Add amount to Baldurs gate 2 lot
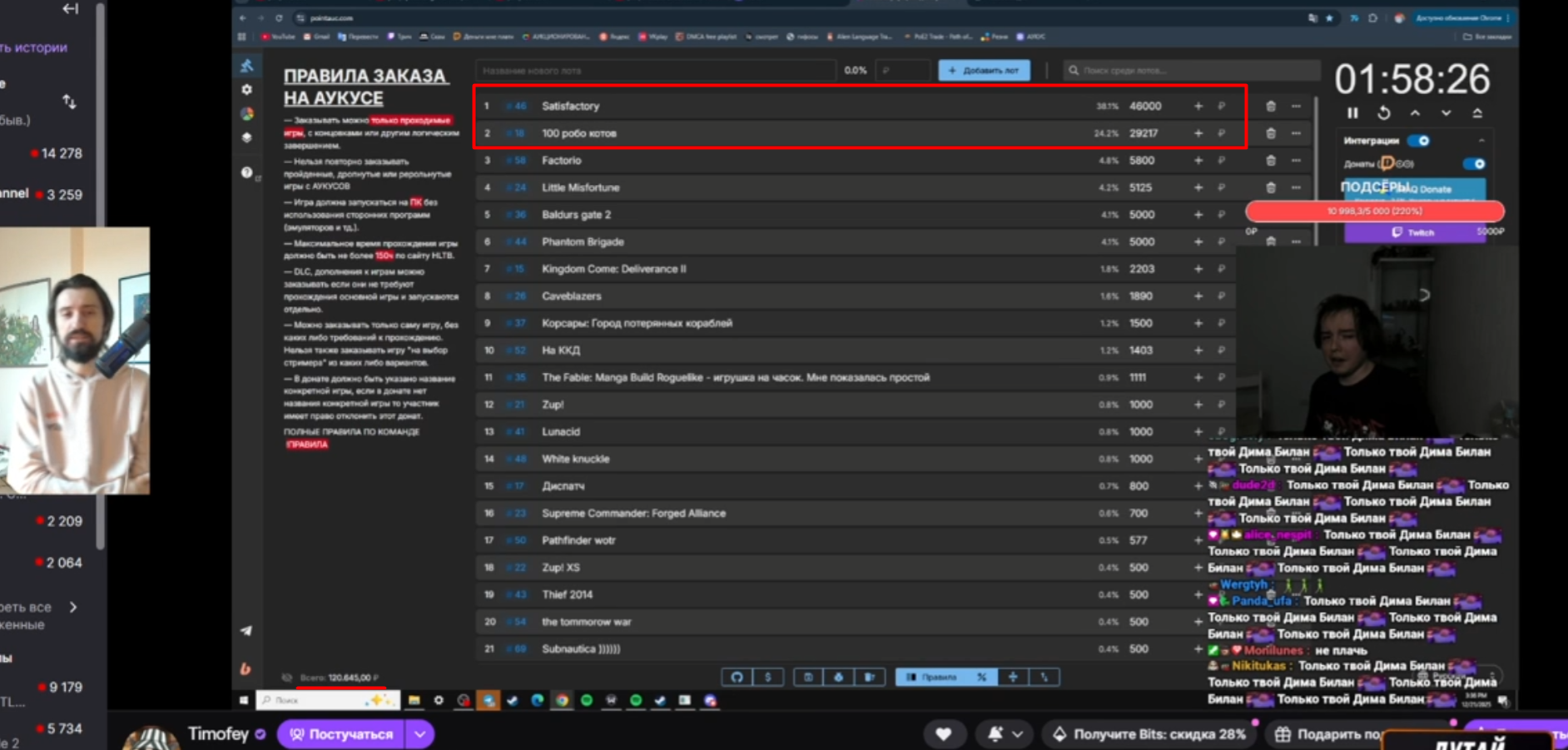The image size is (1568, 750). pyautogui.click(x=1198, y=214)
